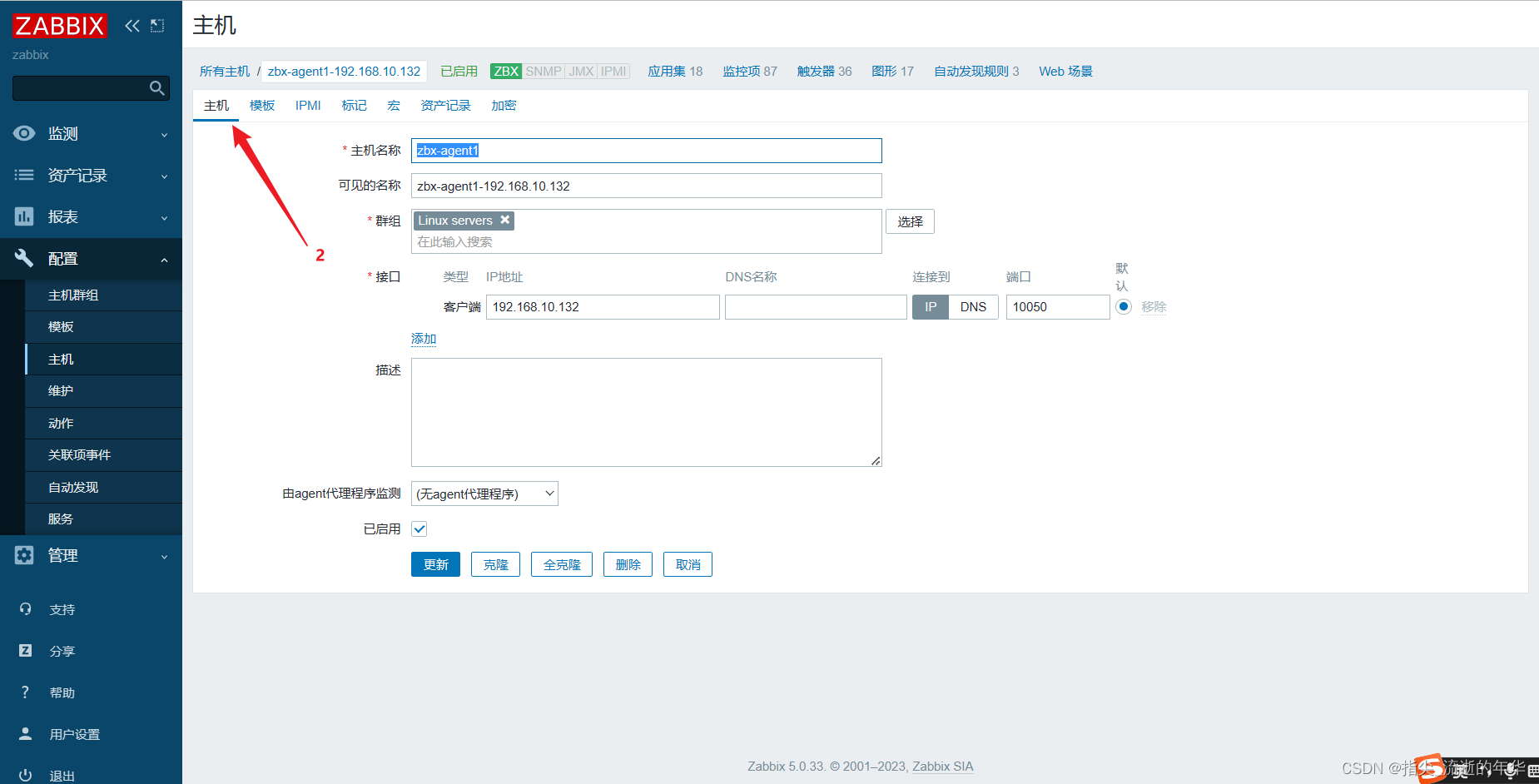Open 自动发现规则 3 link
Image resolution: width=1539 pixels, height=784 pixels.
coord(976,72)
